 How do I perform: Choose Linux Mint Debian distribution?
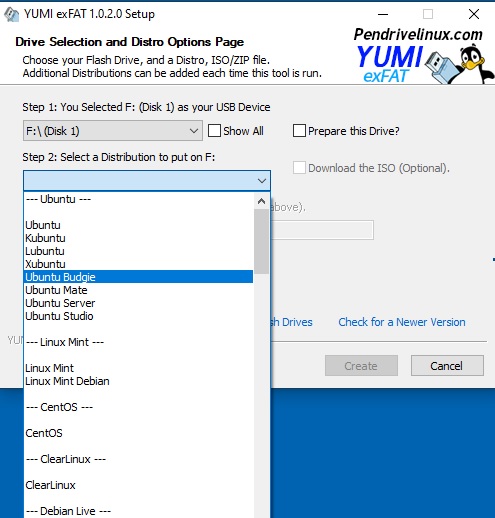(139, 381)
